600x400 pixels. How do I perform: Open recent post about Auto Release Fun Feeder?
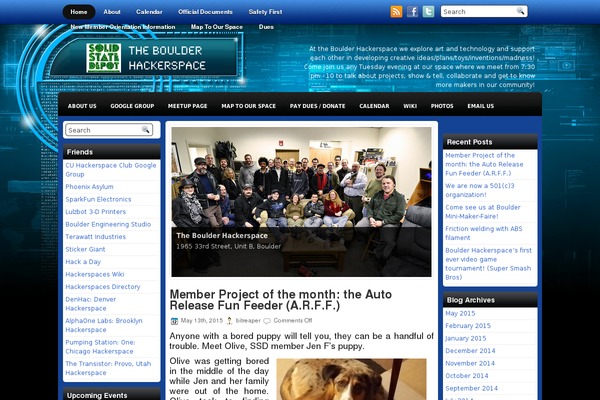click(x=484, y=164)
